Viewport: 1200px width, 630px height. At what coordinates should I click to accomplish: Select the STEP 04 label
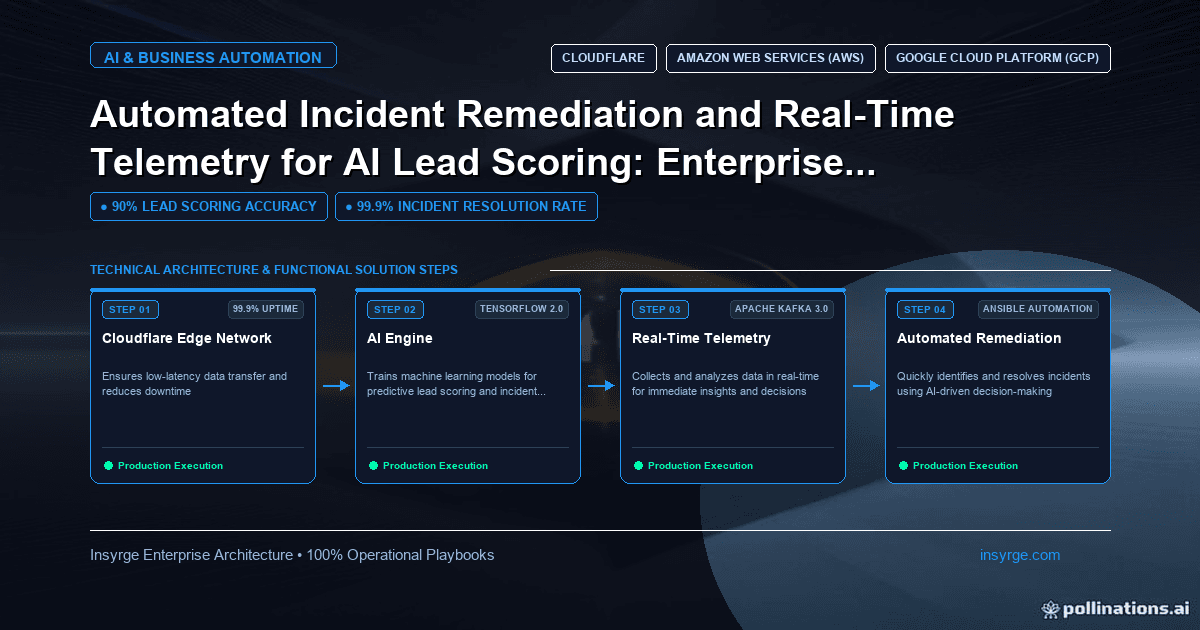[x=925, y=310]
